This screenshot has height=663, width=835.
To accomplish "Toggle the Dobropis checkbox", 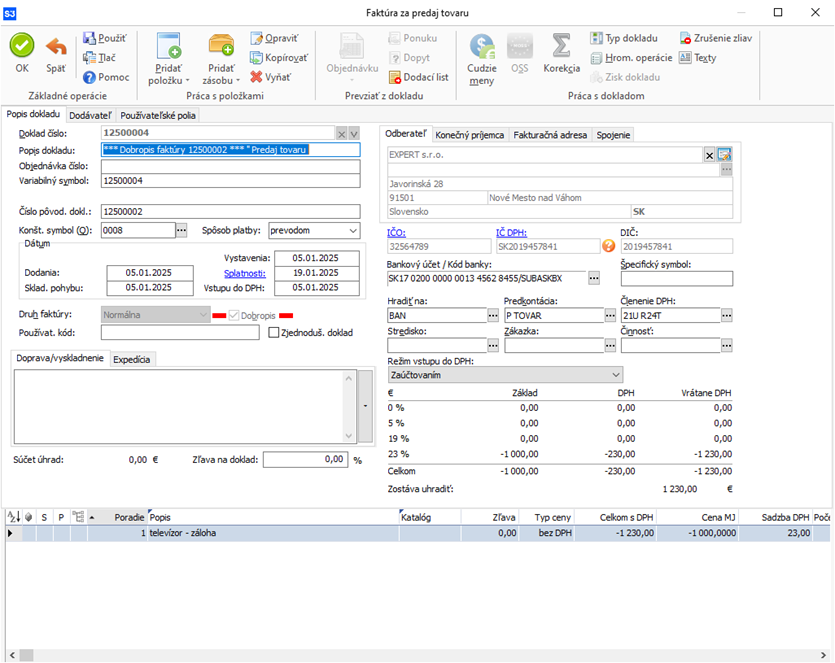I will tap(235, 315).
